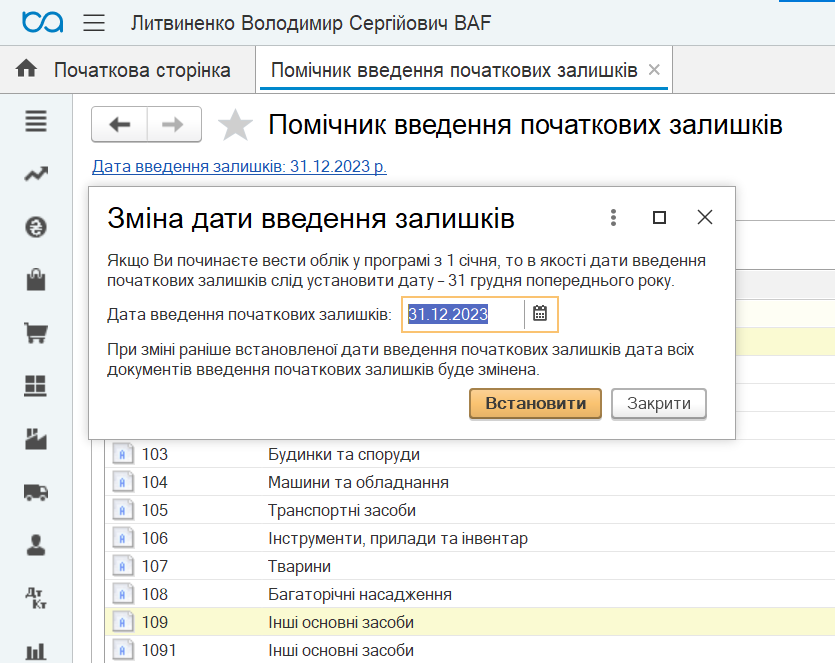Open the Дата введення залишків: 31.12.2023 link

[x=239, y=166]
